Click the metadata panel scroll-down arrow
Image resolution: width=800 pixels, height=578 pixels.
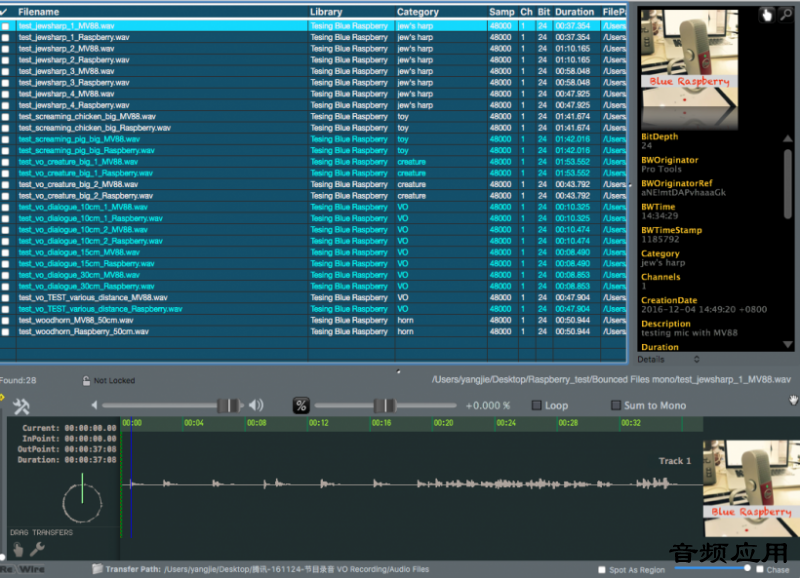tap(788, 345)
